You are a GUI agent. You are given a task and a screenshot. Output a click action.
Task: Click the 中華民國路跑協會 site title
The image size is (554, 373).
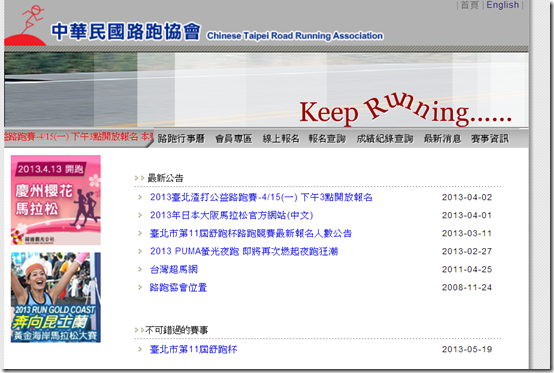point(125,31)
